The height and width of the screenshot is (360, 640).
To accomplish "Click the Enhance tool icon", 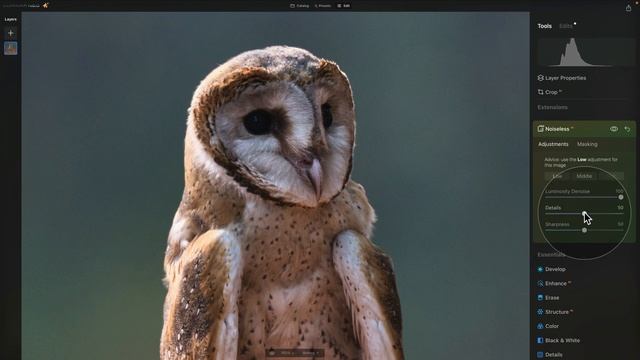I will tap(540, 284).
